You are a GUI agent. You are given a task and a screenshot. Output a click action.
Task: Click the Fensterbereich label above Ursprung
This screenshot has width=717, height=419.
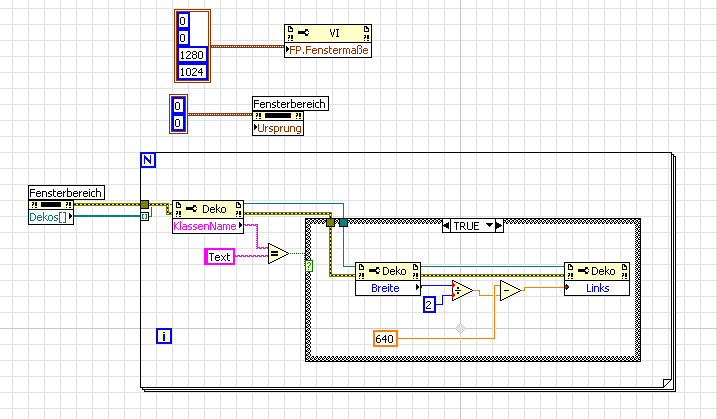(x=290, y=104)
